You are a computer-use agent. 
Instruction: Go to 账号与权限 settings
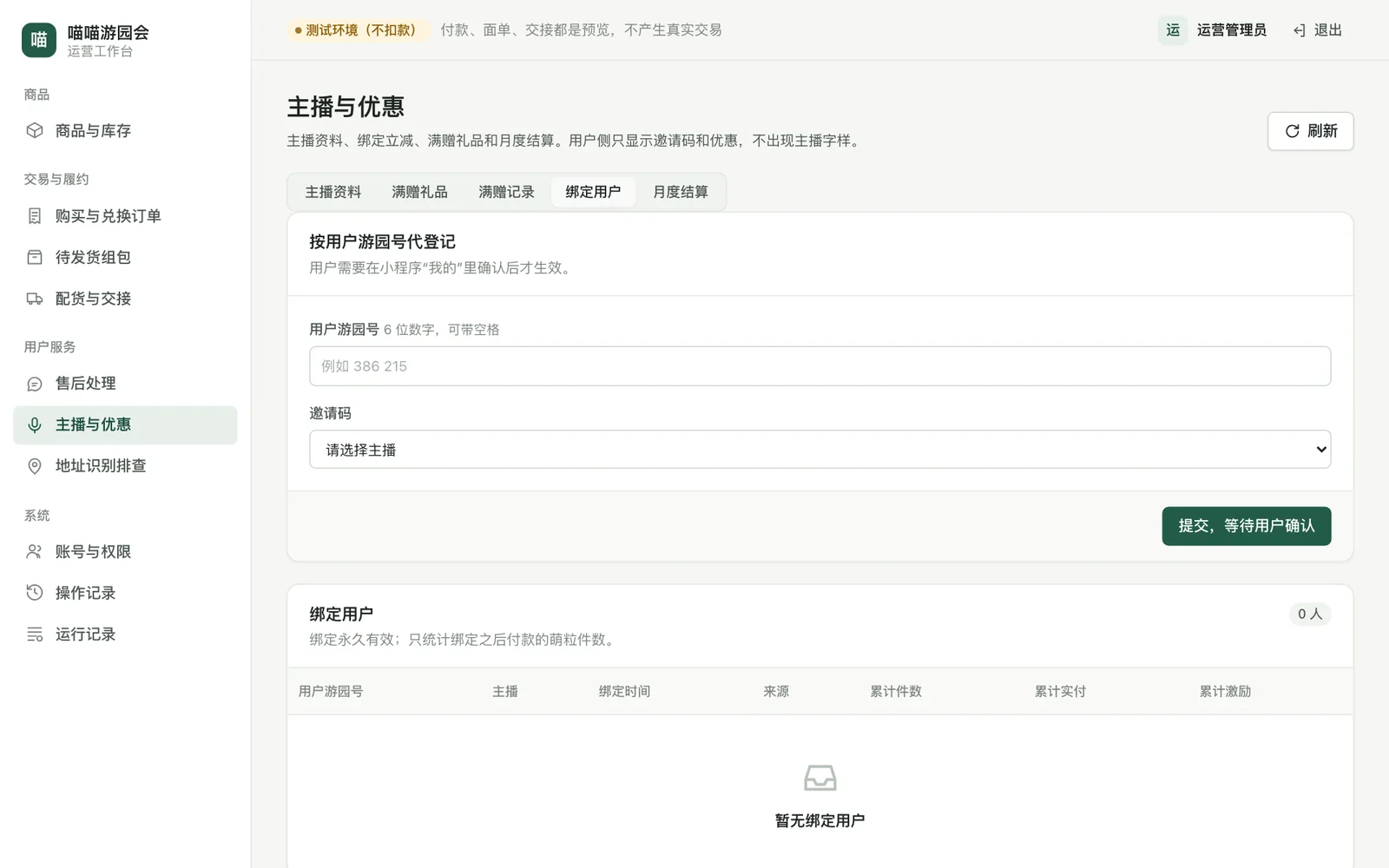(125, 551)
